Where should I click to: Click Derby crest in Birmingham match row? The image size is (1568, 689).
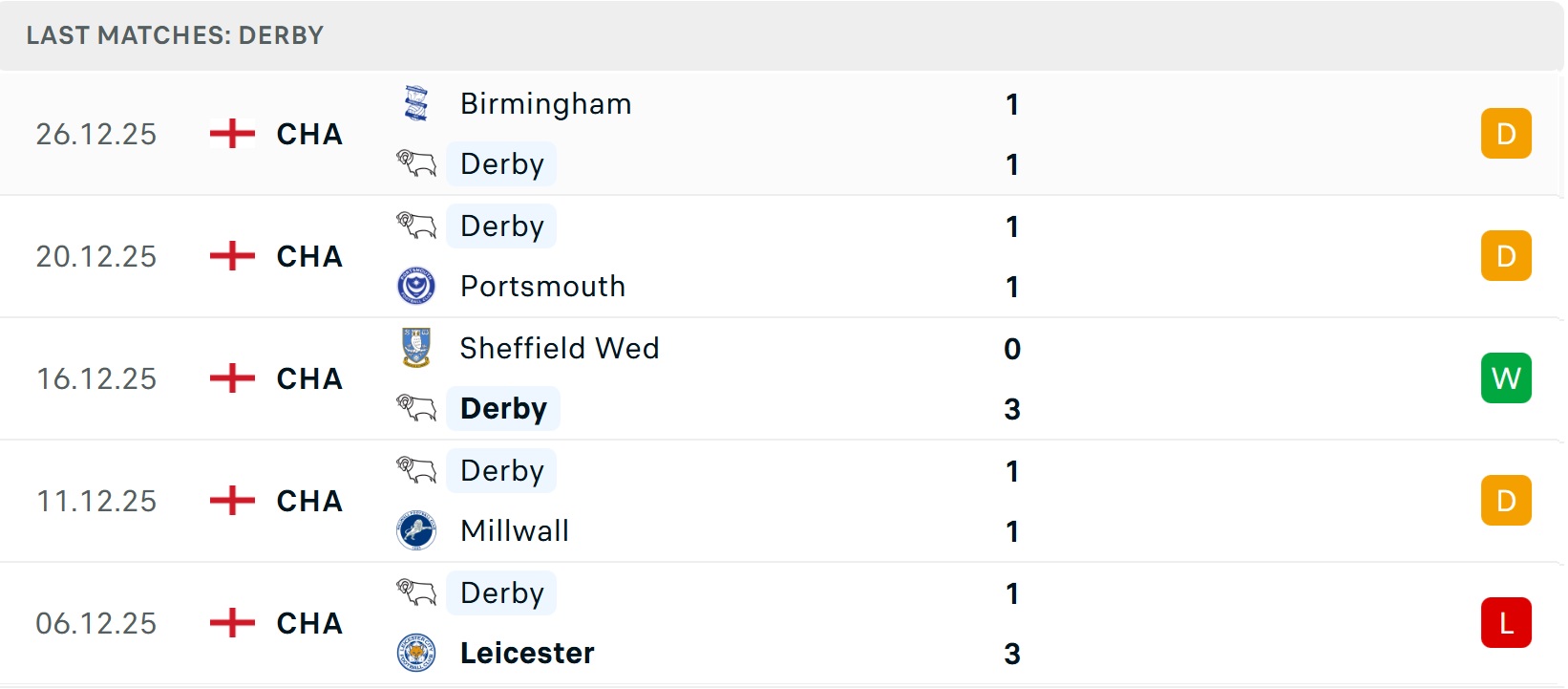click(x=416, y=163)
